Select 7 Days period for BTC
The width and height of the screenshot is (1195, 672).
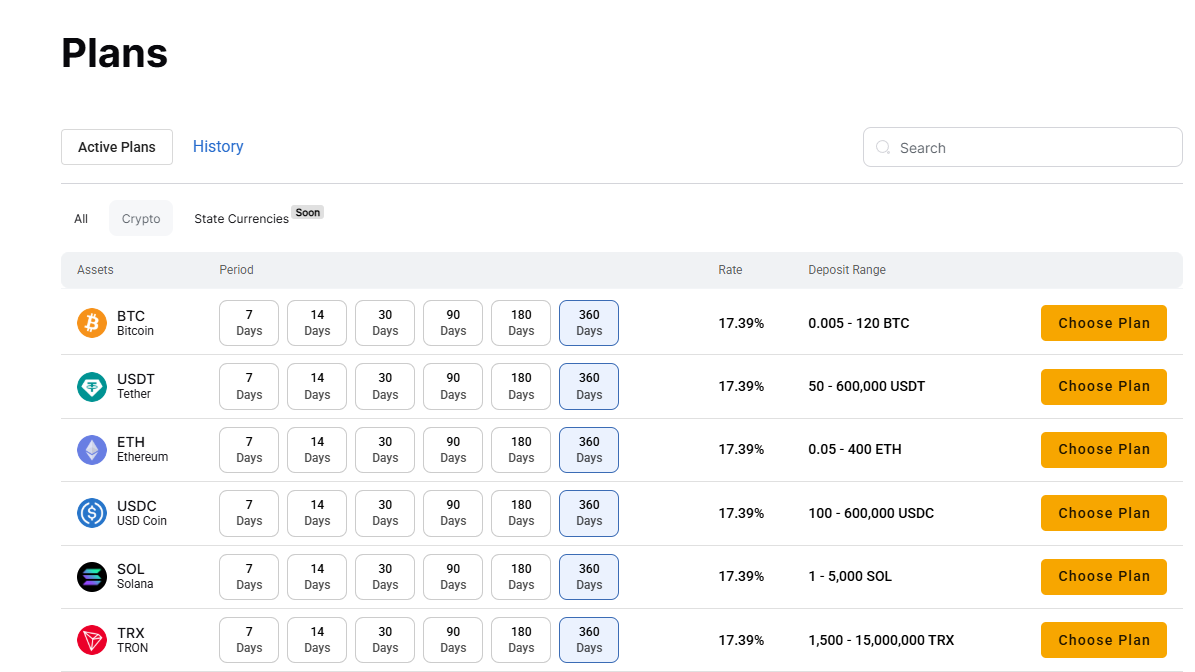tap(249, 323)
